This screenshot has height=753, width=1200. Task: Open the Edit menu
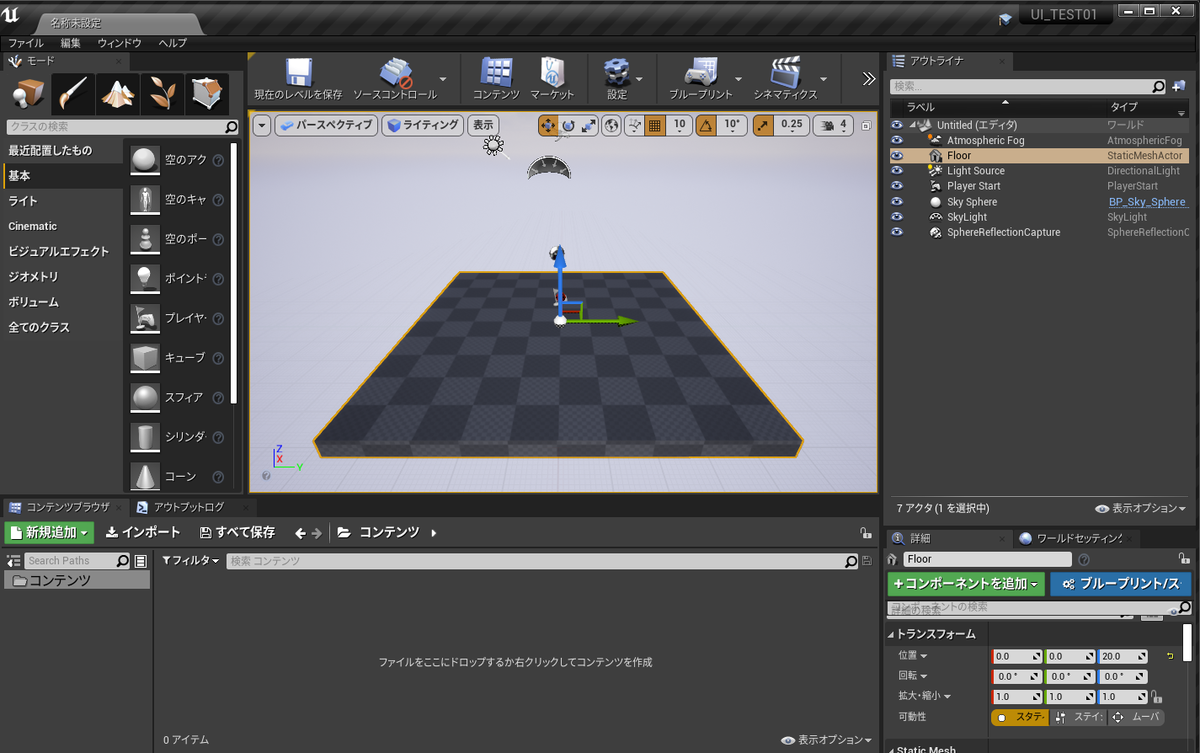point(70,44)
